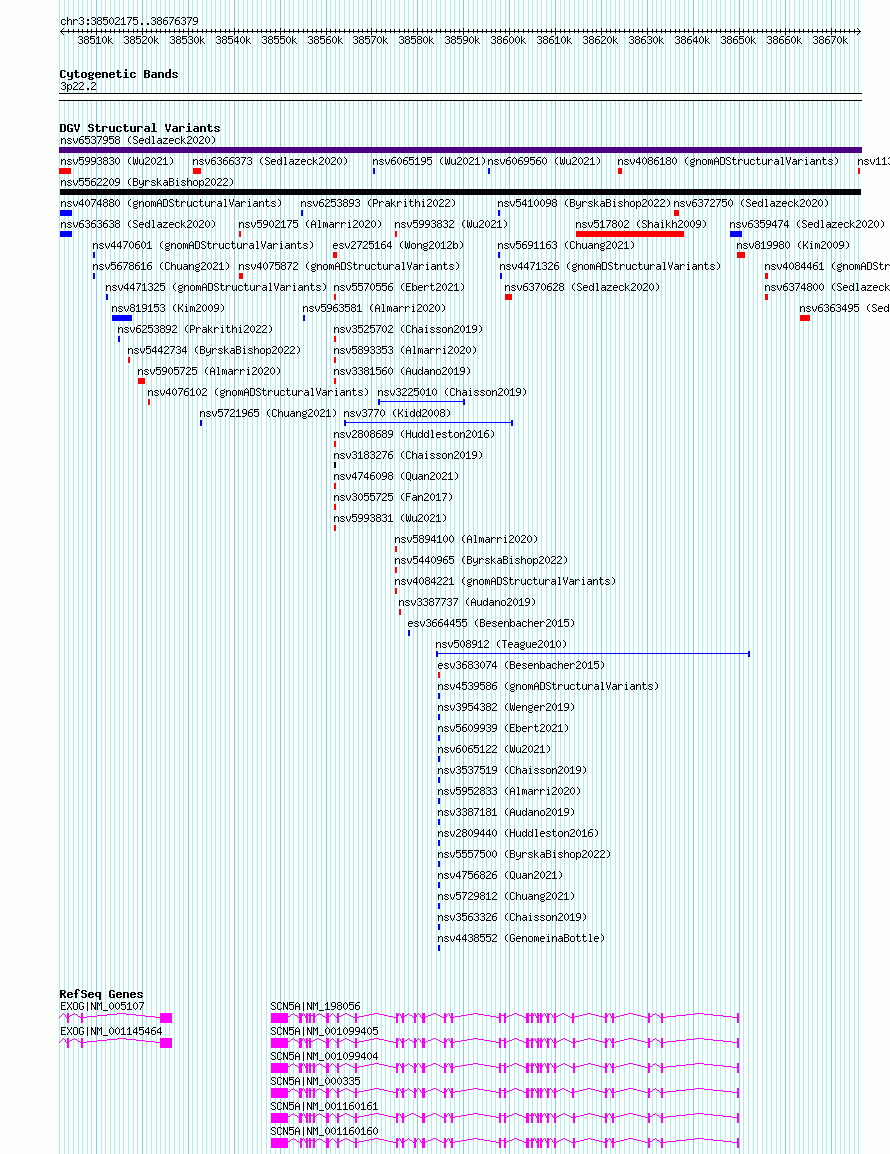Click nsv6363638 (Sedlazeck2020) label
The image size is (890, 1154).
[x=138, y=224]
